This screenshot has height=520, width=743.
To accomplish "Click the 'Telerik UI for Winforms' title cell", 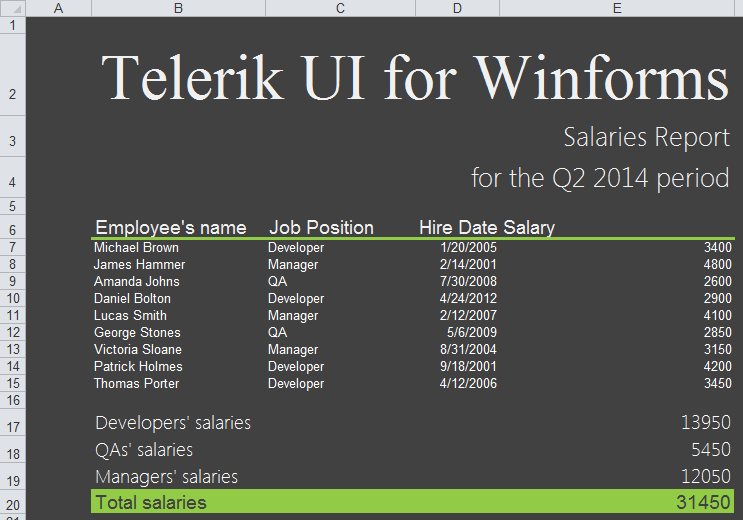I will [415, 77].
